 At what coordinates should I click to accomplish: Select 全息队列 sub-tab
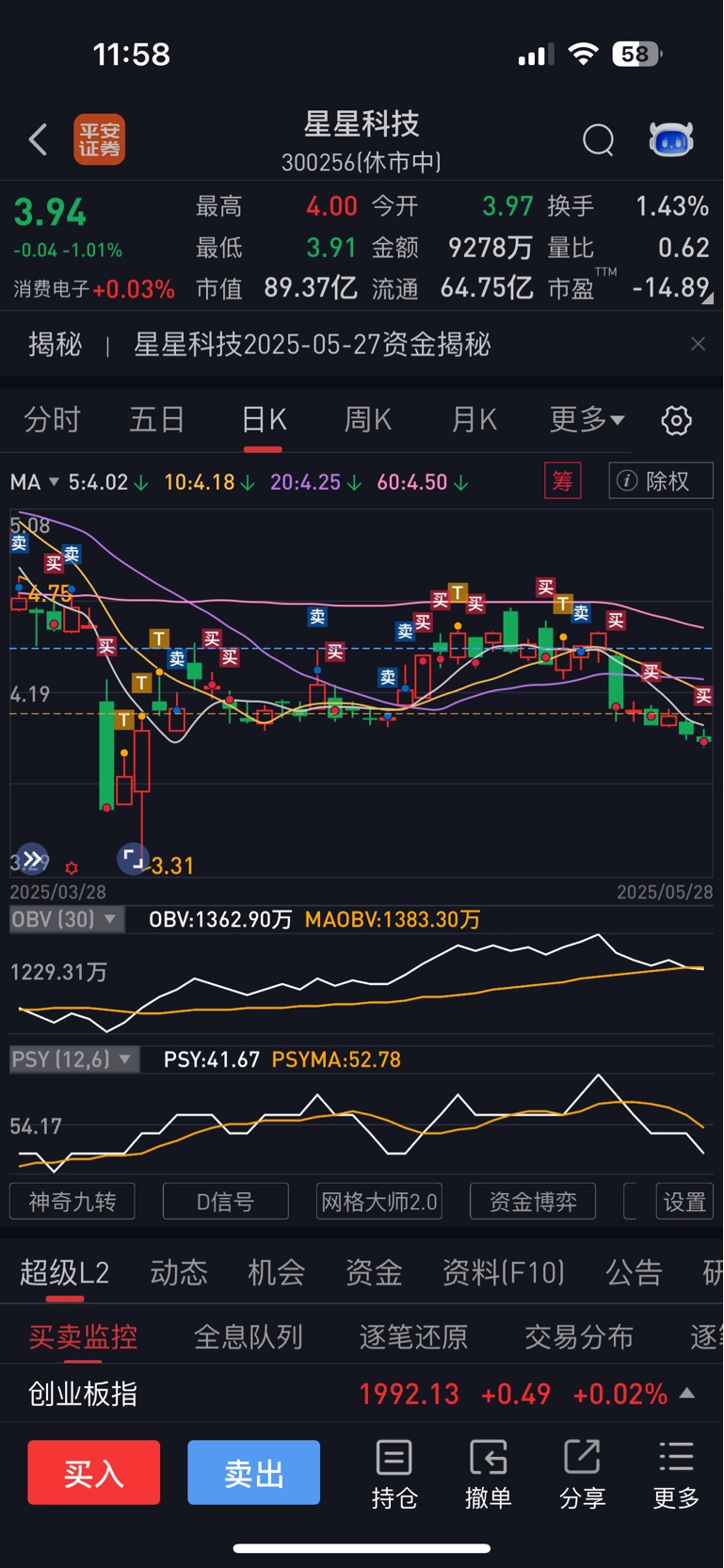(x=249, y=1336)
